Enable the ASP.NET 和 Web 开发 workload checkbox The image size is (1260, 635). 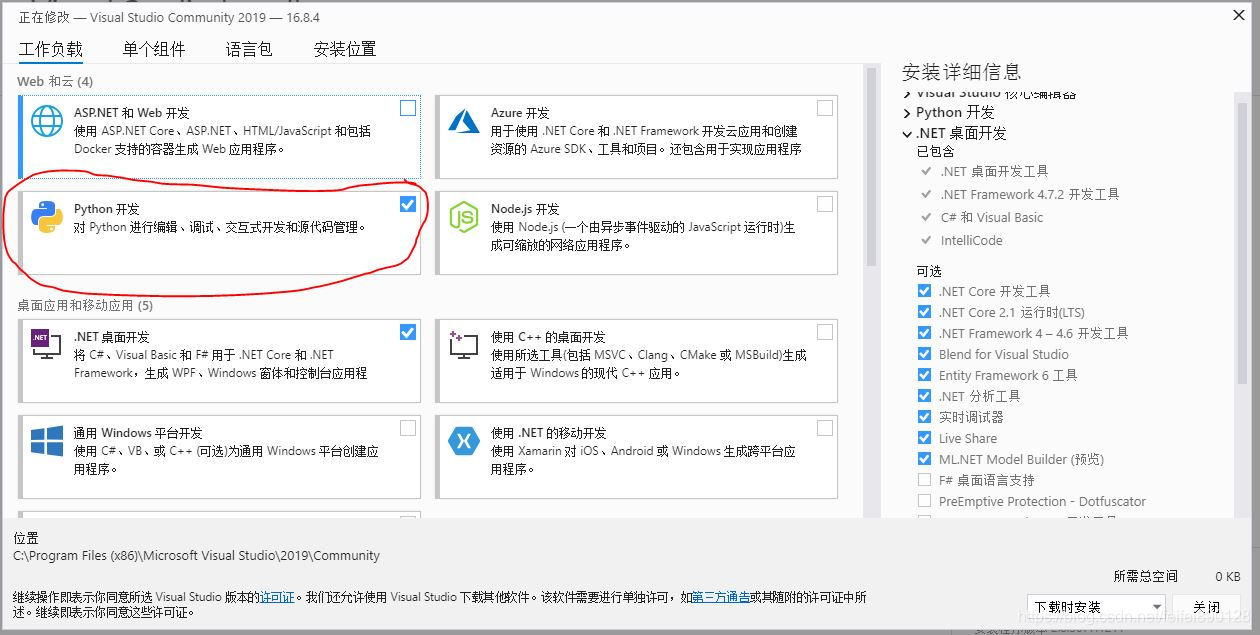408,108
